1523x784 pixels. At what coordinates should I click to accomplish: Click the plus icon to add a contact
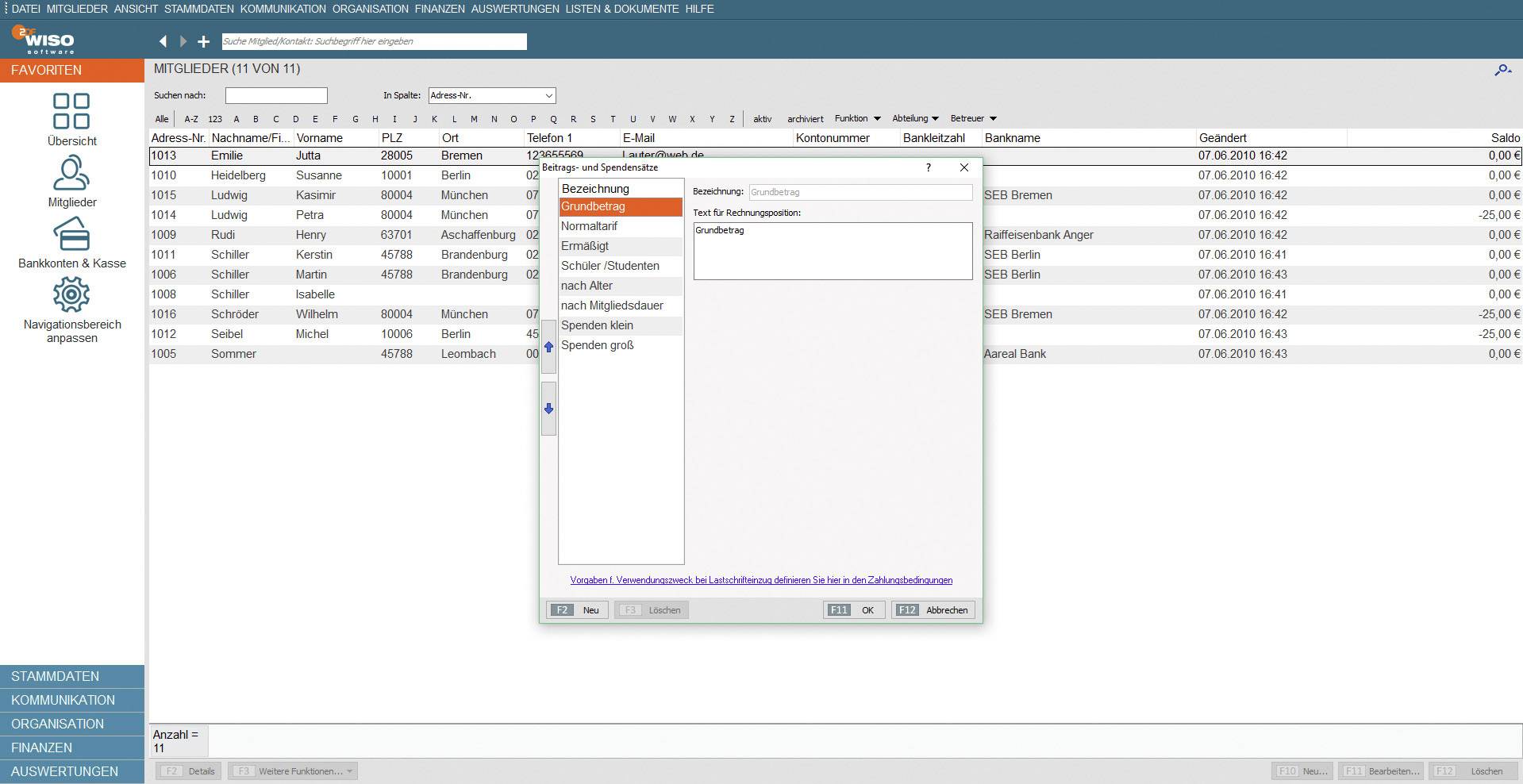pyautogui.click(x=204, y=41)
